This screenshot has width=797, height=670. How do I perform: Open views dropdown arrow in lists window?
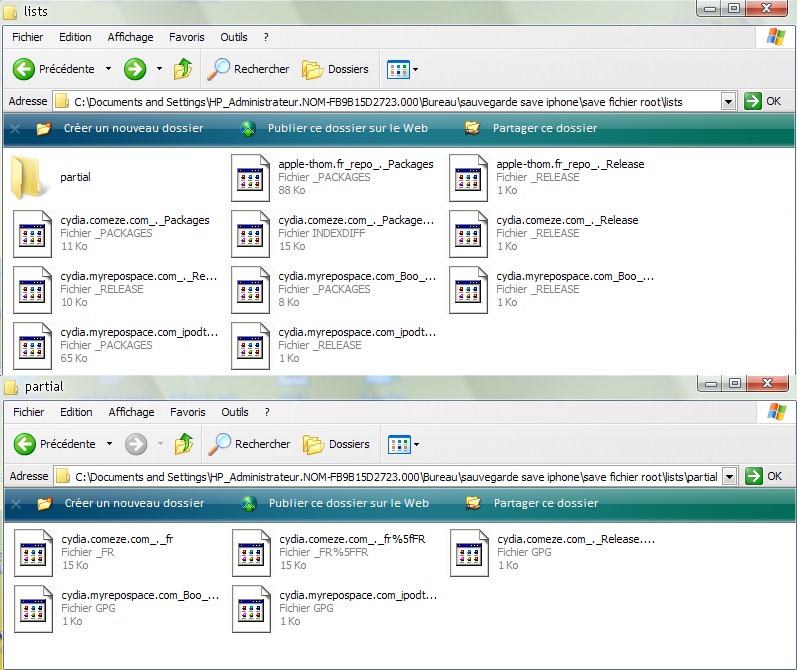pos(415,70)
